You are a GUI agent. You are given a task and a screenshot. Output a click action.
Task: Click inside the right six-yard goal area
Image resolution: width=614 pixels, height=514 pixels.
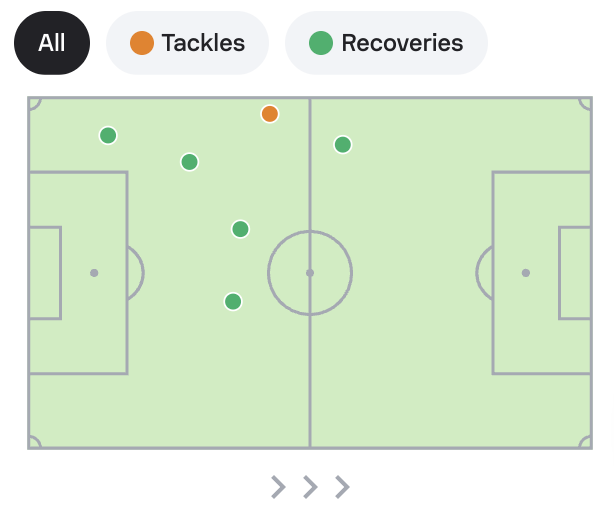tap(575, 273)
